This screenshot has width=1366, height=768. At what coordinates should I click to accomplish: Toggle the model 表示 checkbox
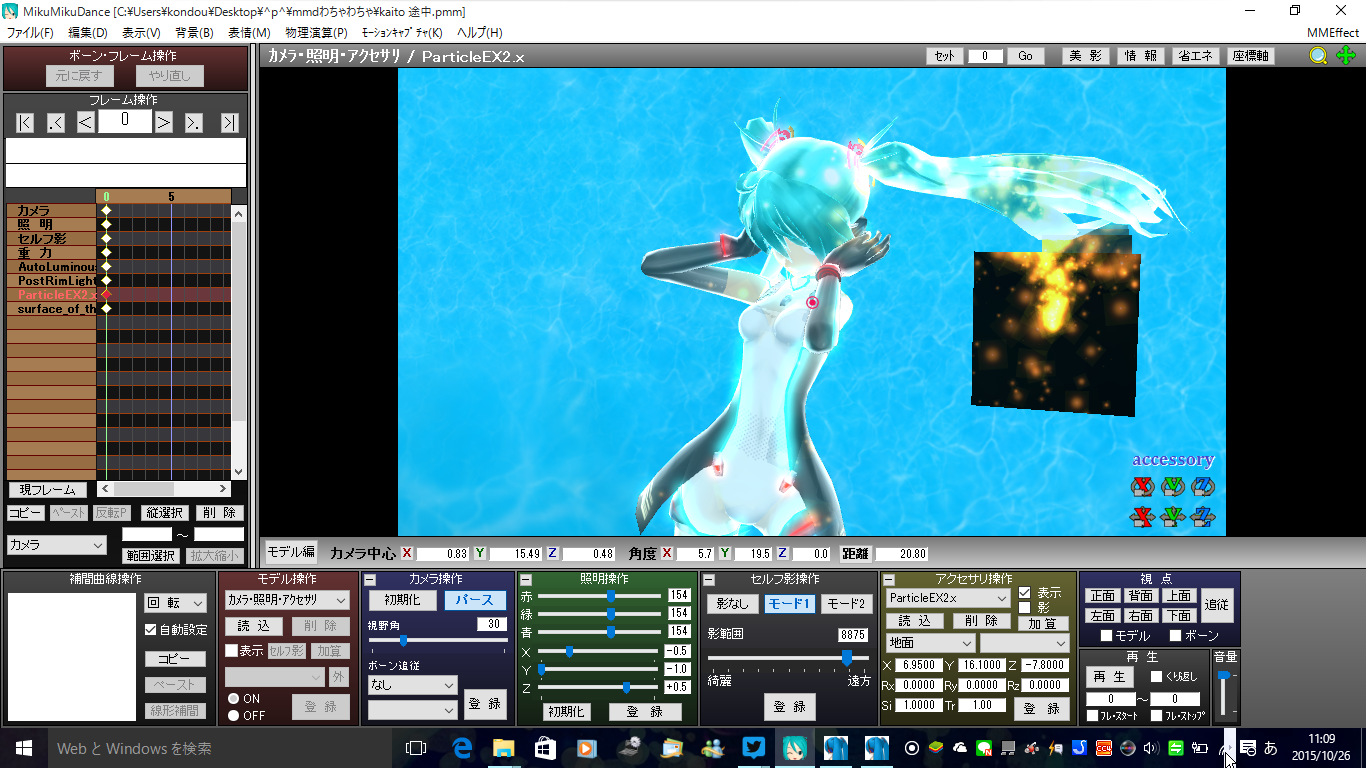[x=232, y=650]
